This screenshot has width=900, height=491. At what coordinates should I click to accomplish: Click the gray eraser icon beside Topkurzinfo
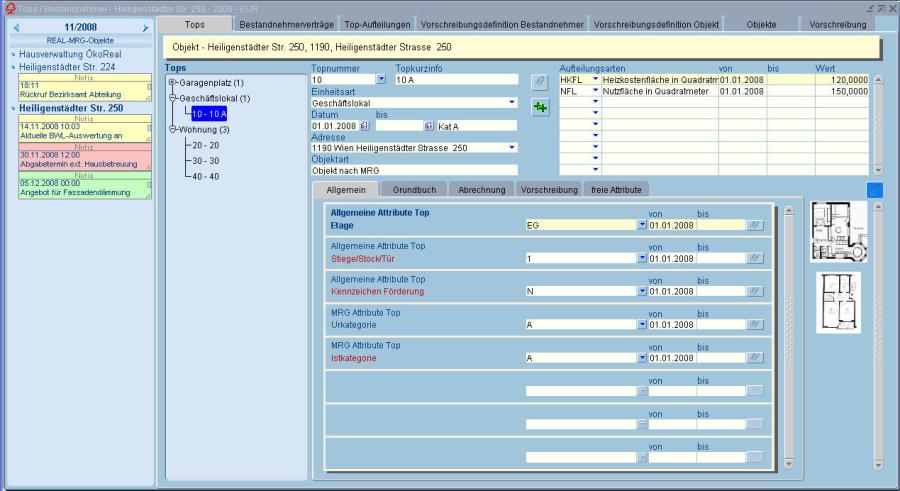(540, 82)
